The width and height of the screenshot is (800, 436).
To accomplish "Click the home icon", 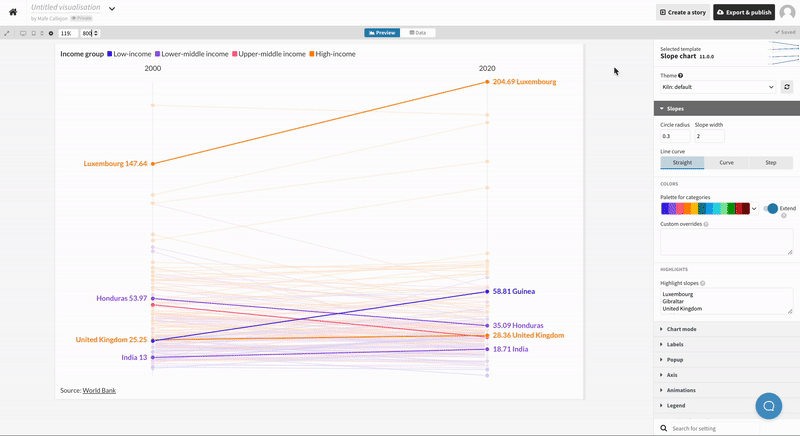I will point(13,12).
